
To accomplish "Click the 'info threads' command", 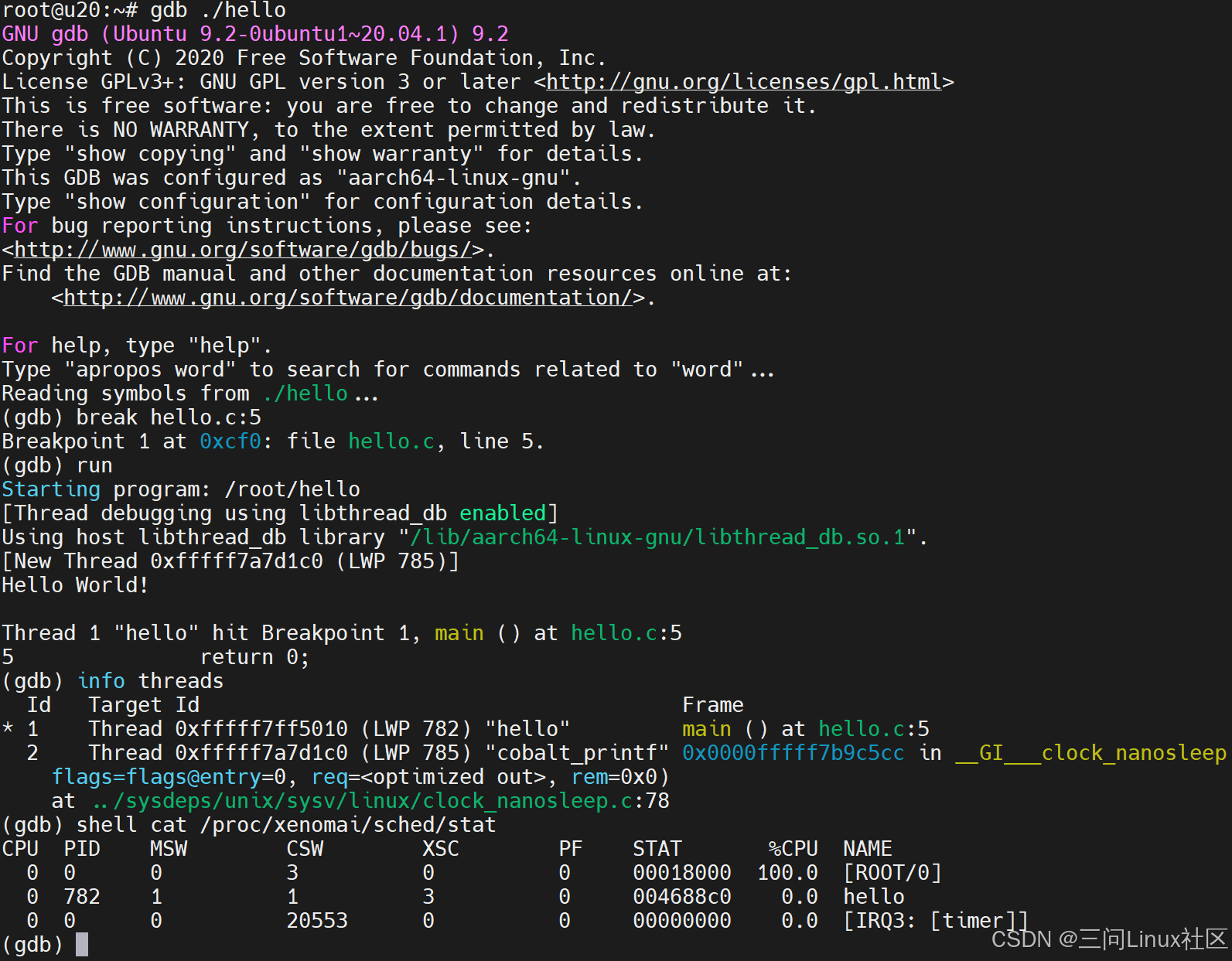I will [x=150, y=681].
